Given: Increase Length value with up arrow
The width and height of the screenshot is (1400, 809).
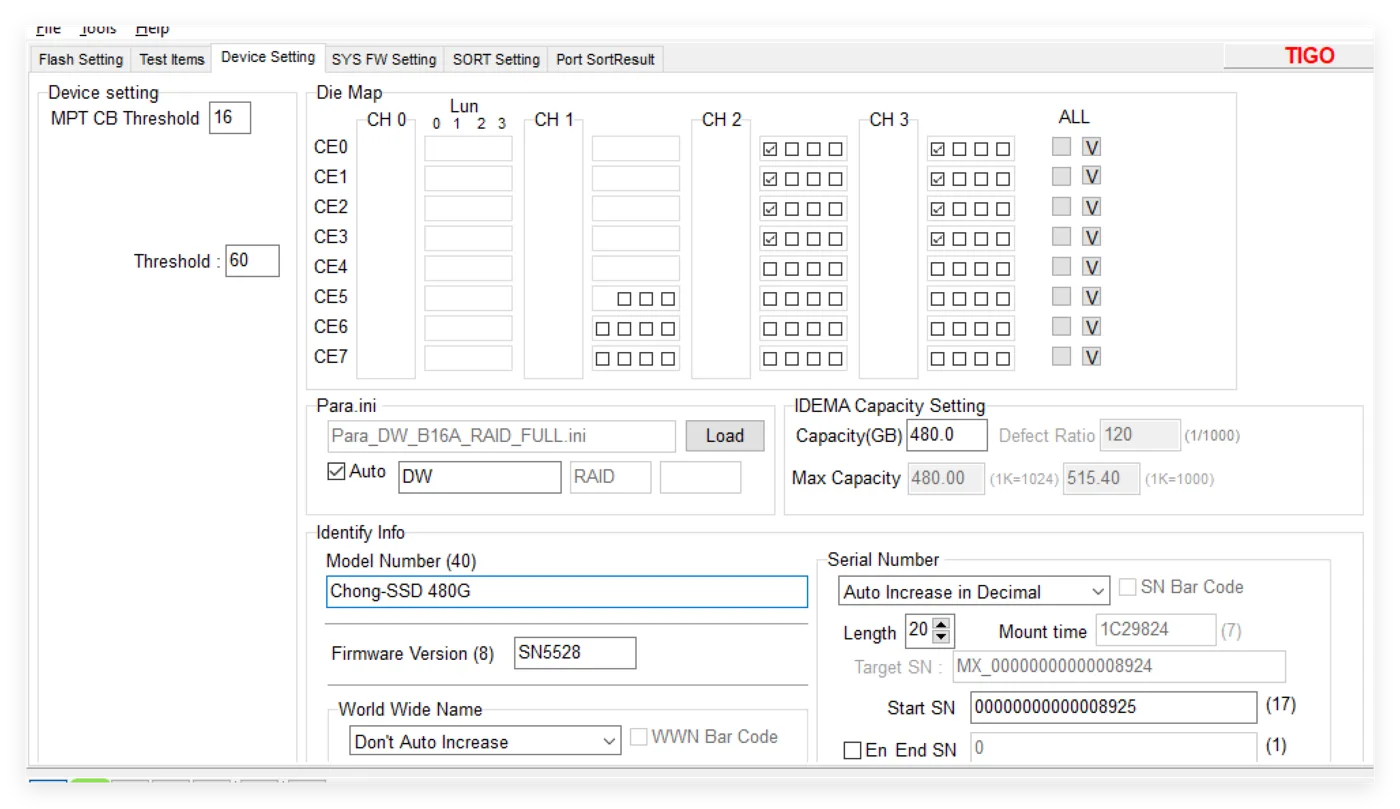Looking at the screenshot, I should point(942,624).
